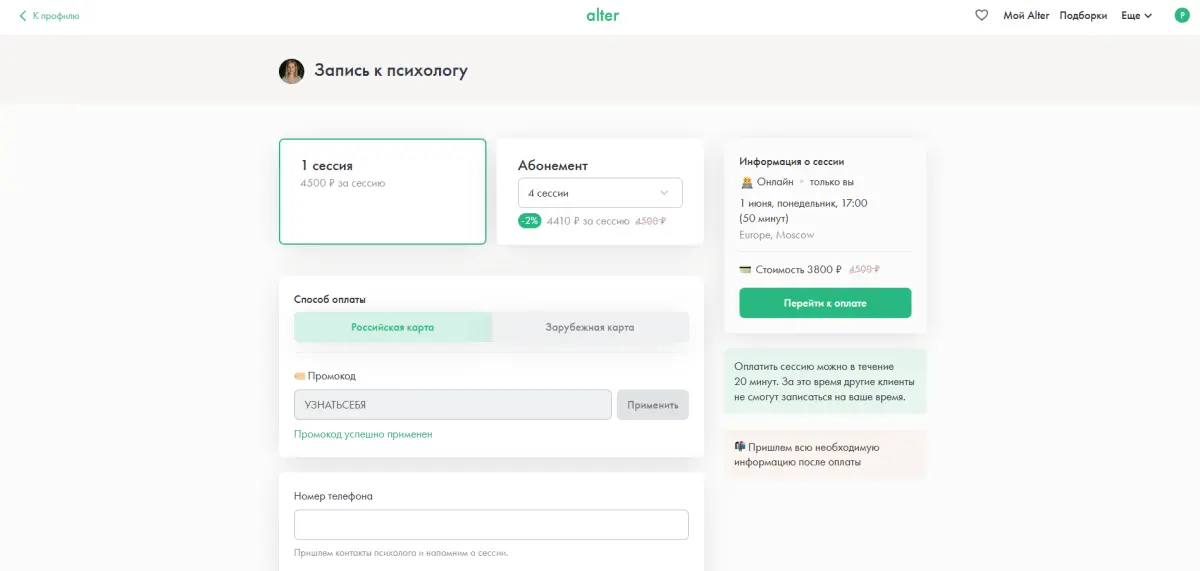The height and width of the screenshot is (571, 1200).
Task: Choose Зарубежная карта payment method
Action: (x=590, y=327)
